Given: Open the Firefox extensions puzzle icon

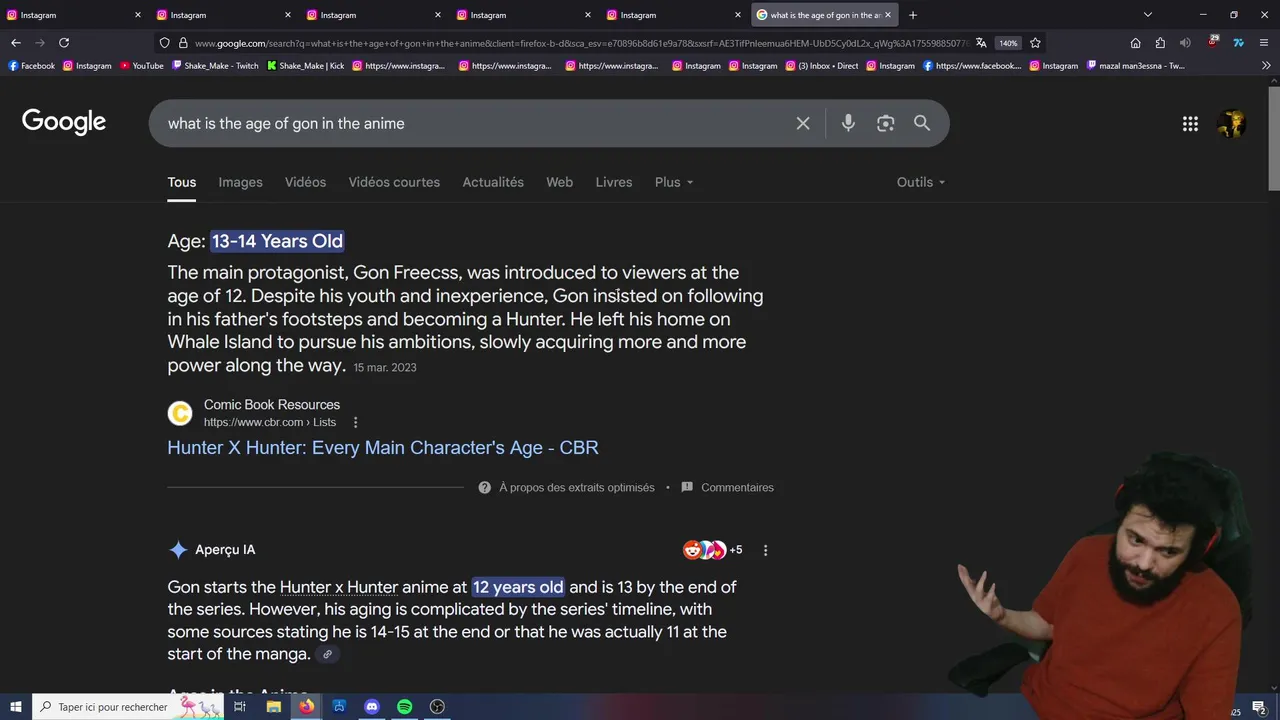Looking at the screenshot, I should coord(1160,43).
